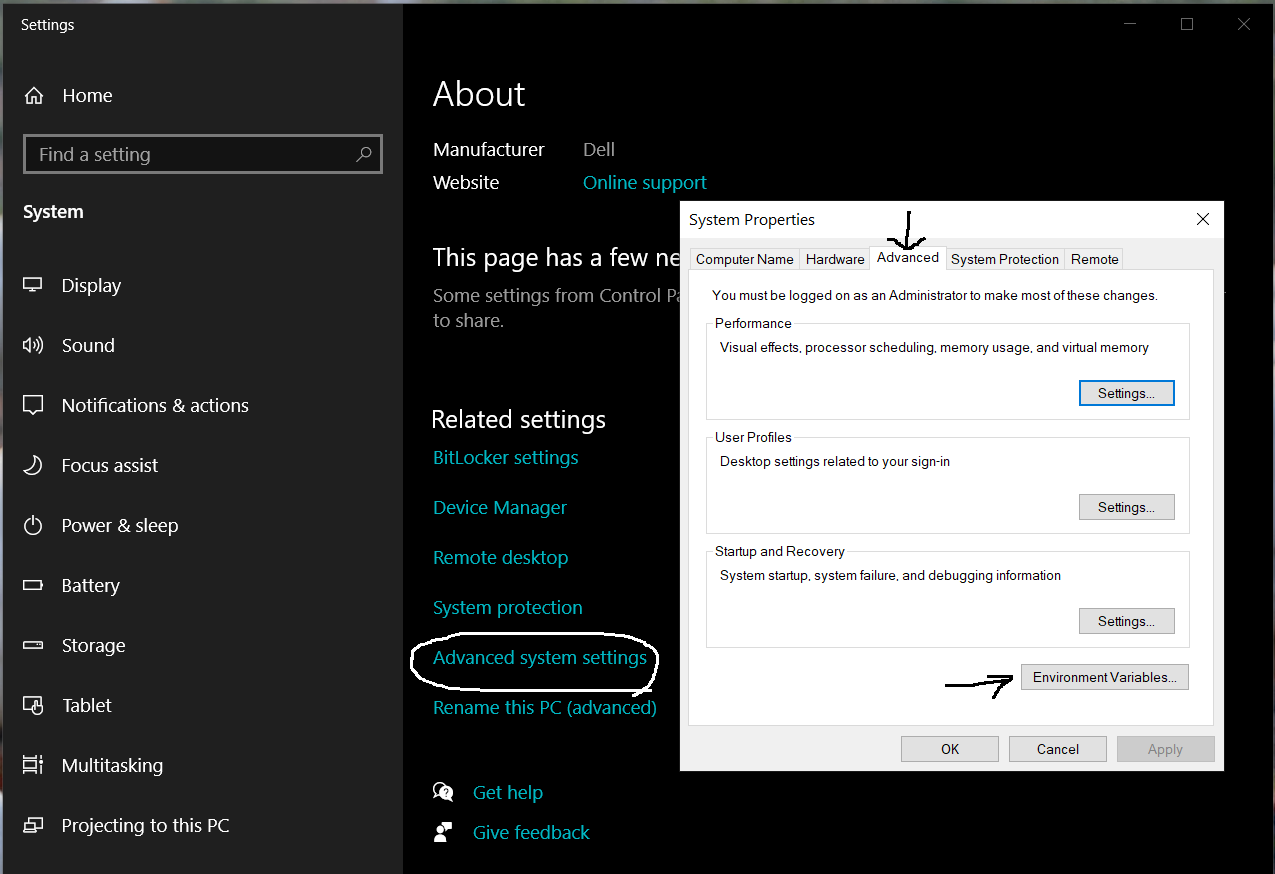
Task: Open Startup and Recovery Settings button
Action: pyautogui.click(x=1127, y=621)
